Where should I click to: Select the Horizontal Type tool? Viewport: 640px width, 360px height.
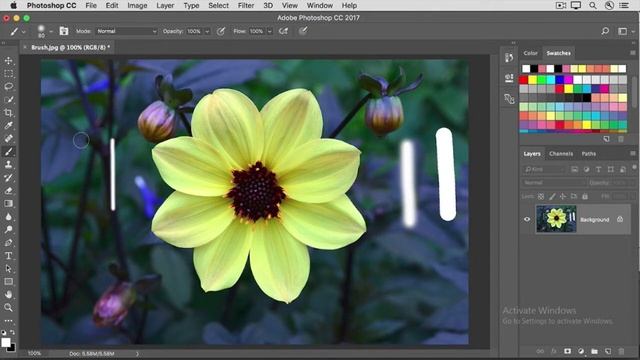coord(9,256)
